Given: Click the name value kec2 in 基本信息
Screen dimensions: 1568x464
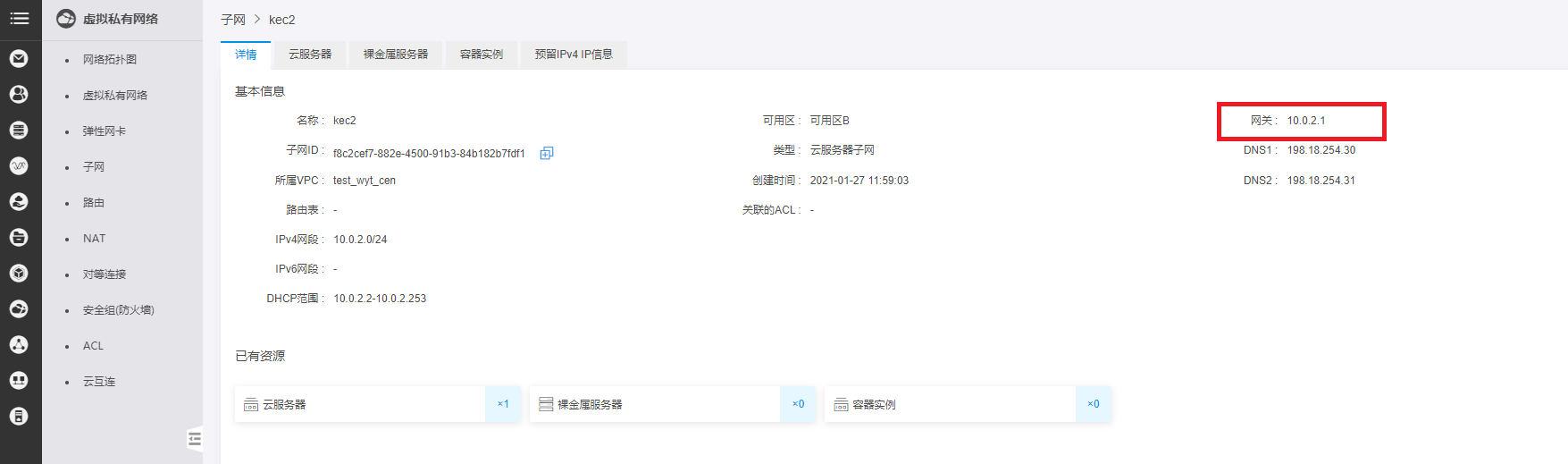Looking at the screenshot, I should [x=345, y=121].
